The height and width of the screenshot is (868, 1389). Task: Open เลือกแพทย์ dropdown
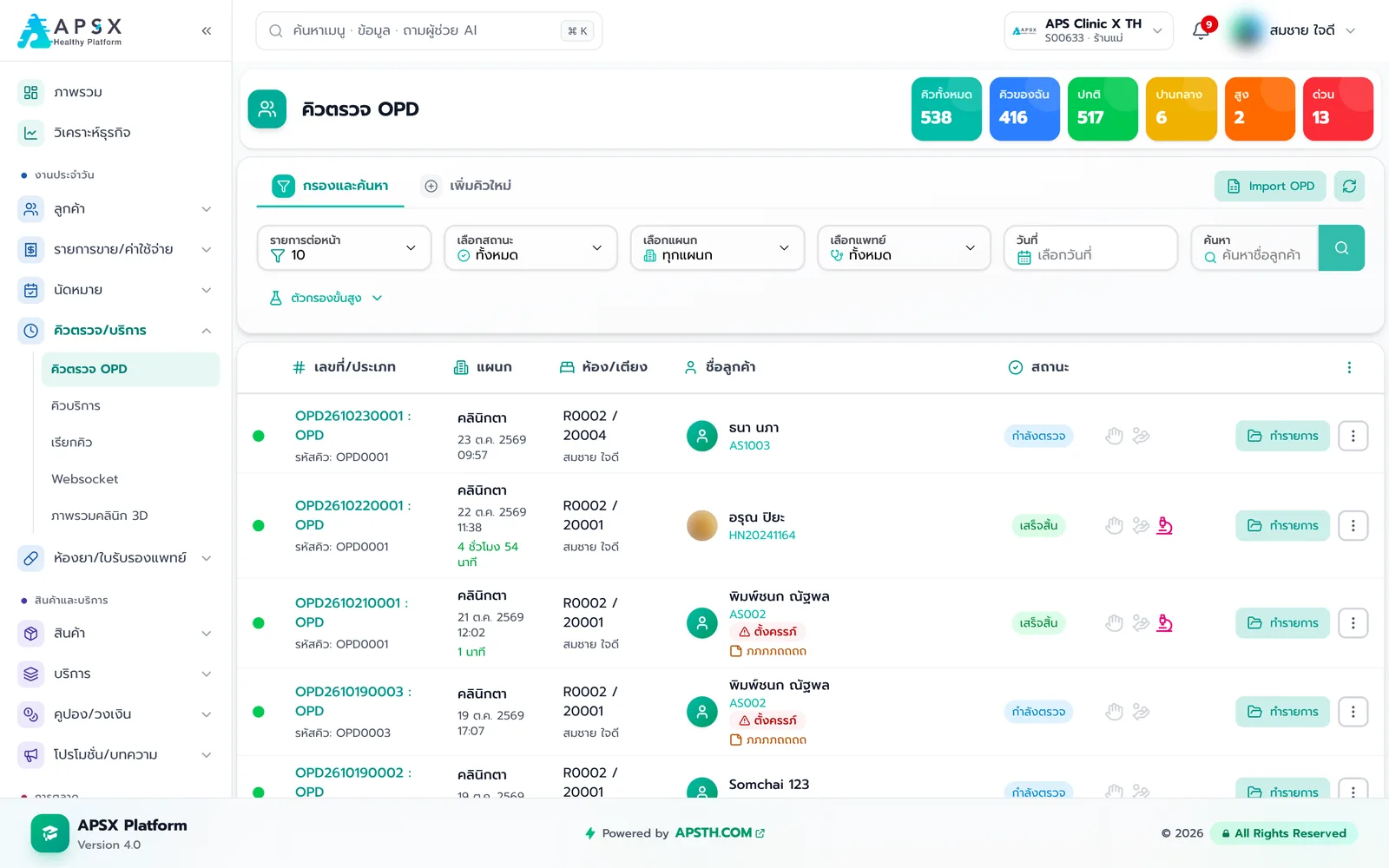coord(904,248)
